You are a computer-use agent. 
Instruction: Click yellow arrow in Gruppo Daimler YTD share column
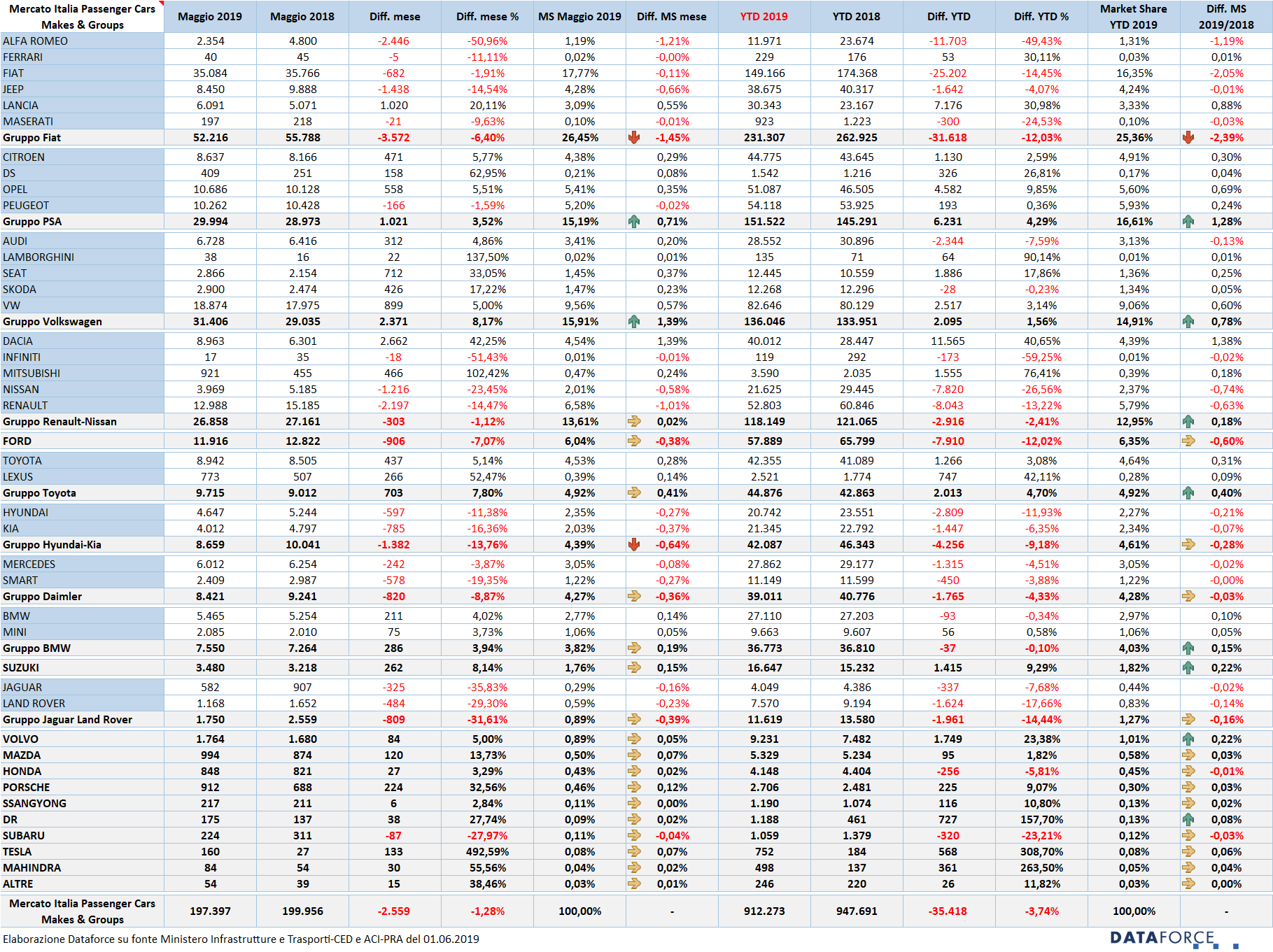[x=1188, y=597]
